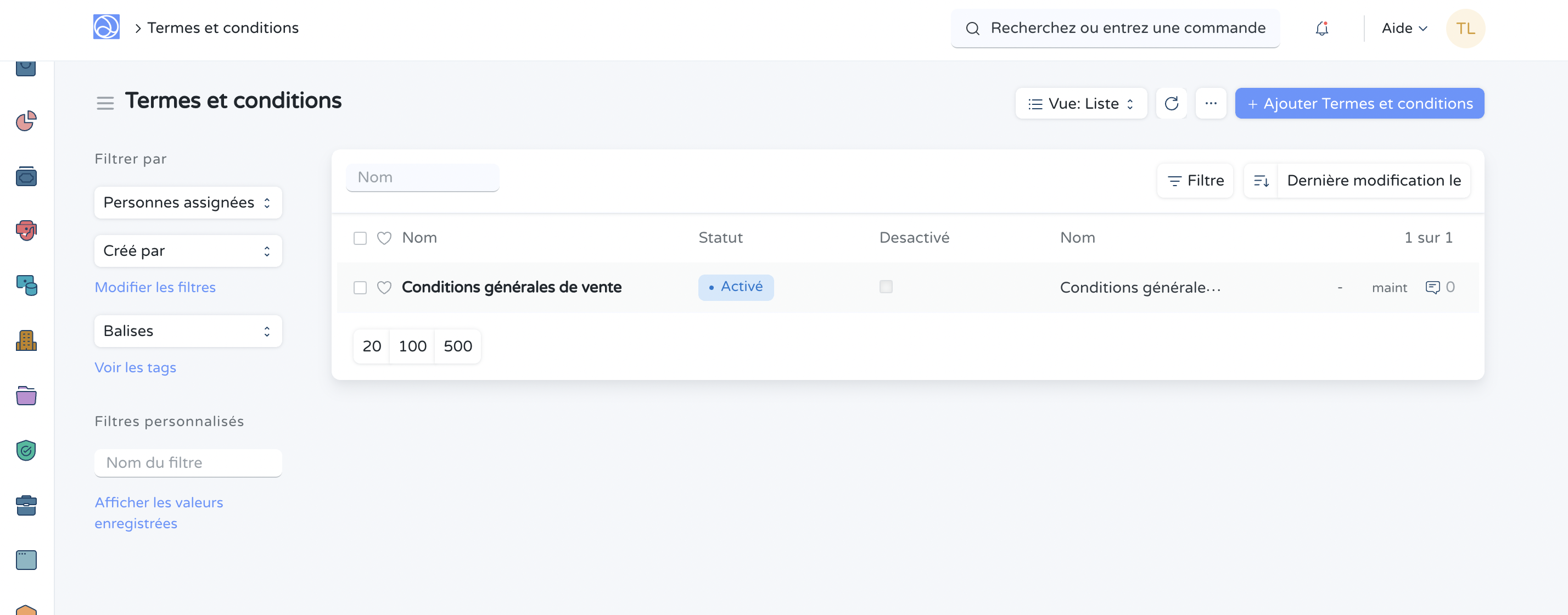
Task: Click the Modifier les filtres link
Action: point(155,287)
